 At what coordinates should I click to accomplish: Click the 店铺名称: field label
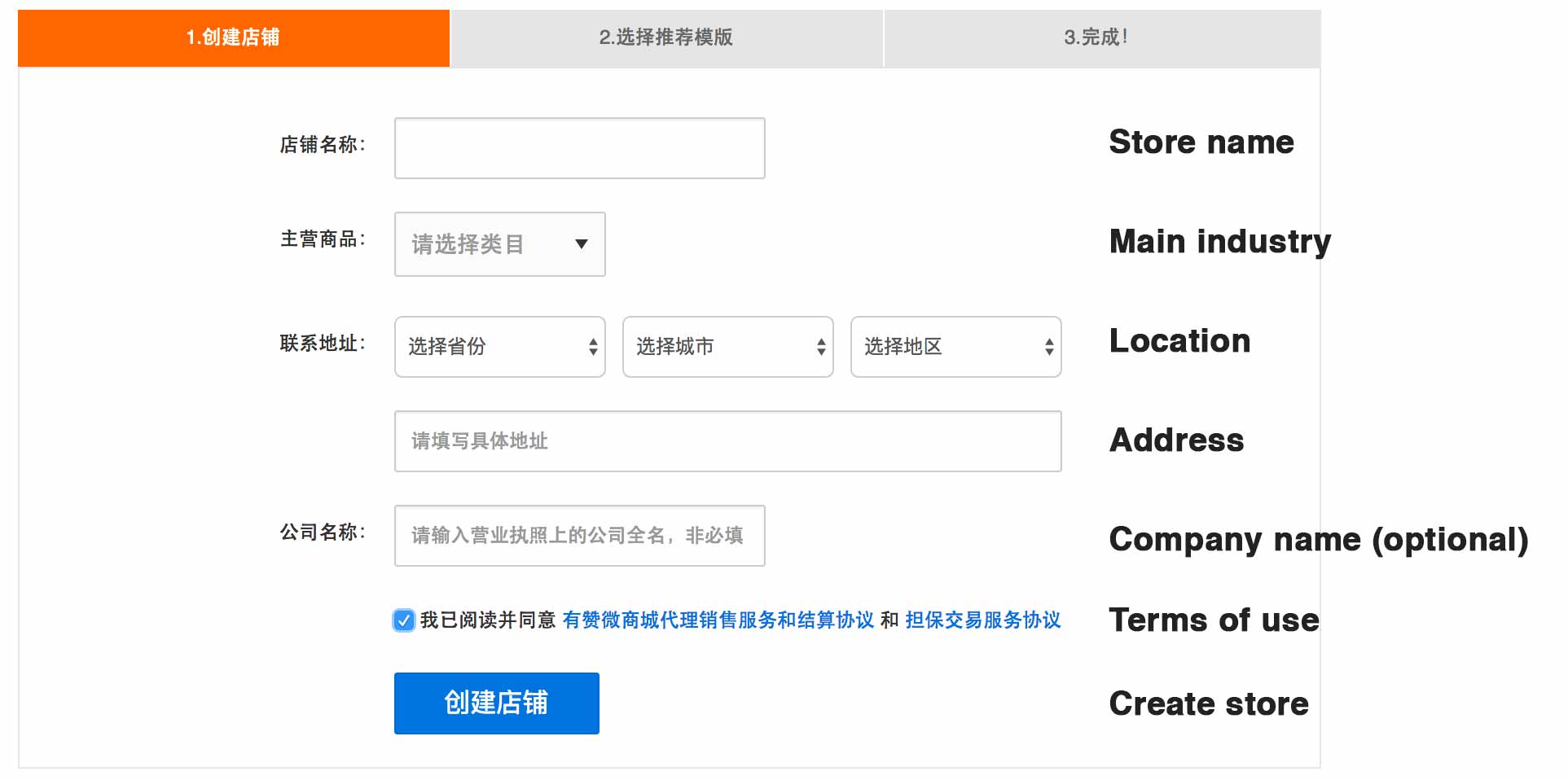323,145
